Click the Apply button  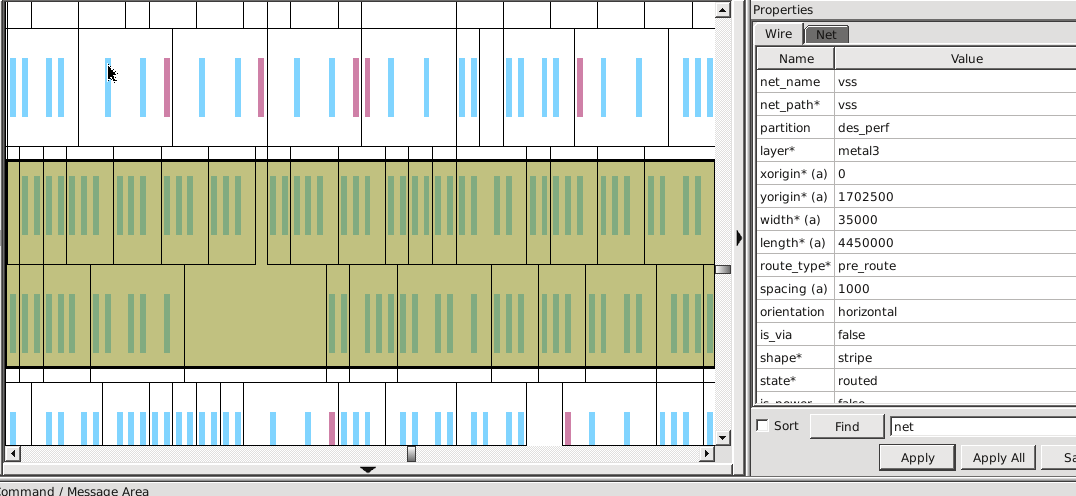click(x=917, y=458)
